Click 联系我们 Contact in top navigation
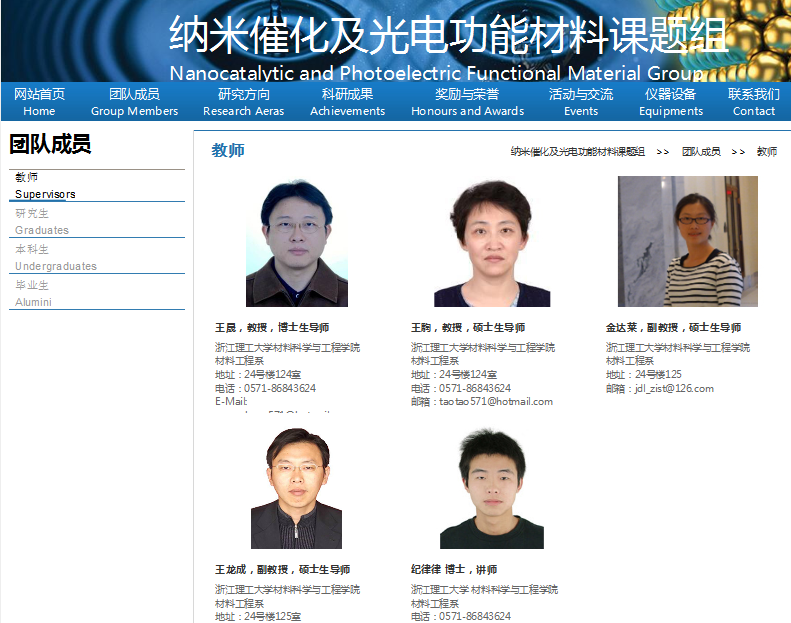Screen dimensions: 791x623 click(754, 102)
